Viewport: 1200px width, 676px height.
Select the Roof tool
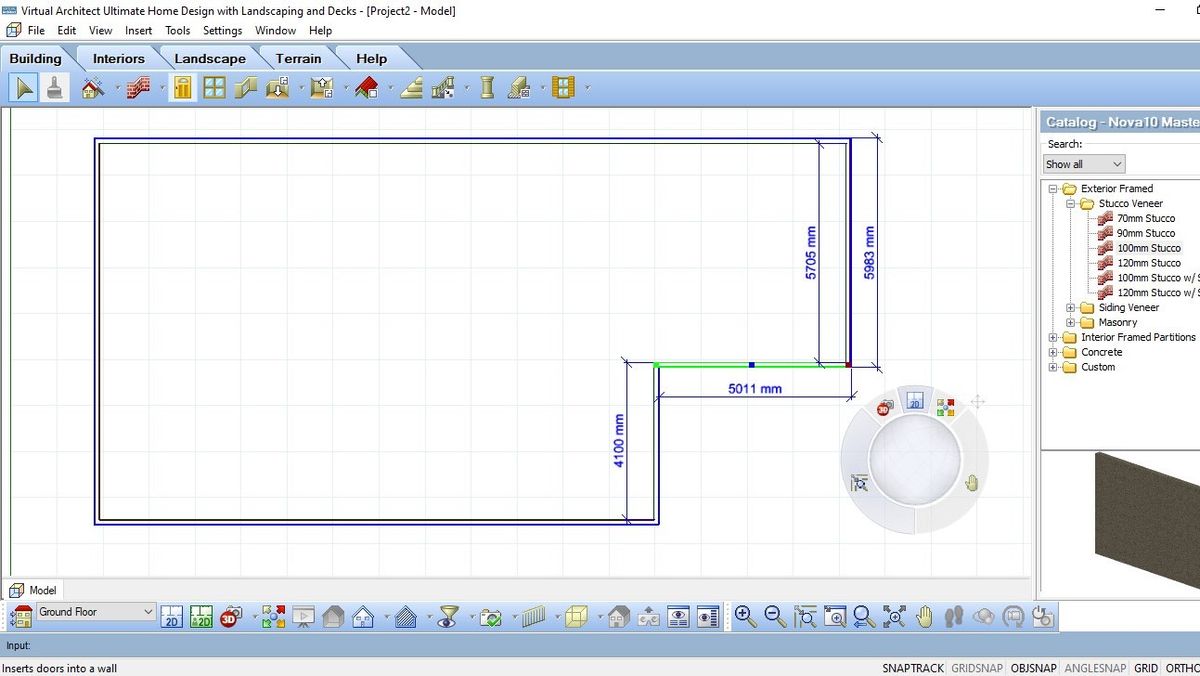[x=366, y=88]
